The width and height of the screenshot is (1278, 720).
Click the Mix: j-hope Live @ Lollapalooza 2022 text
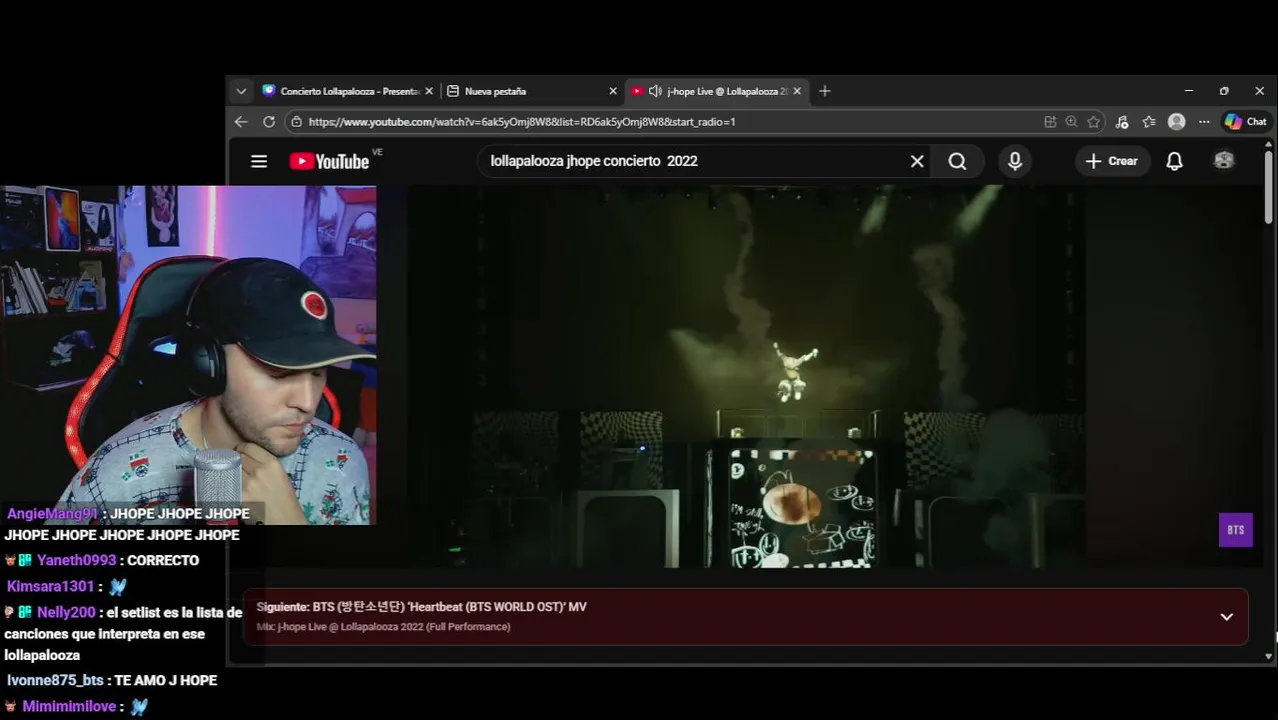point(383,627)
